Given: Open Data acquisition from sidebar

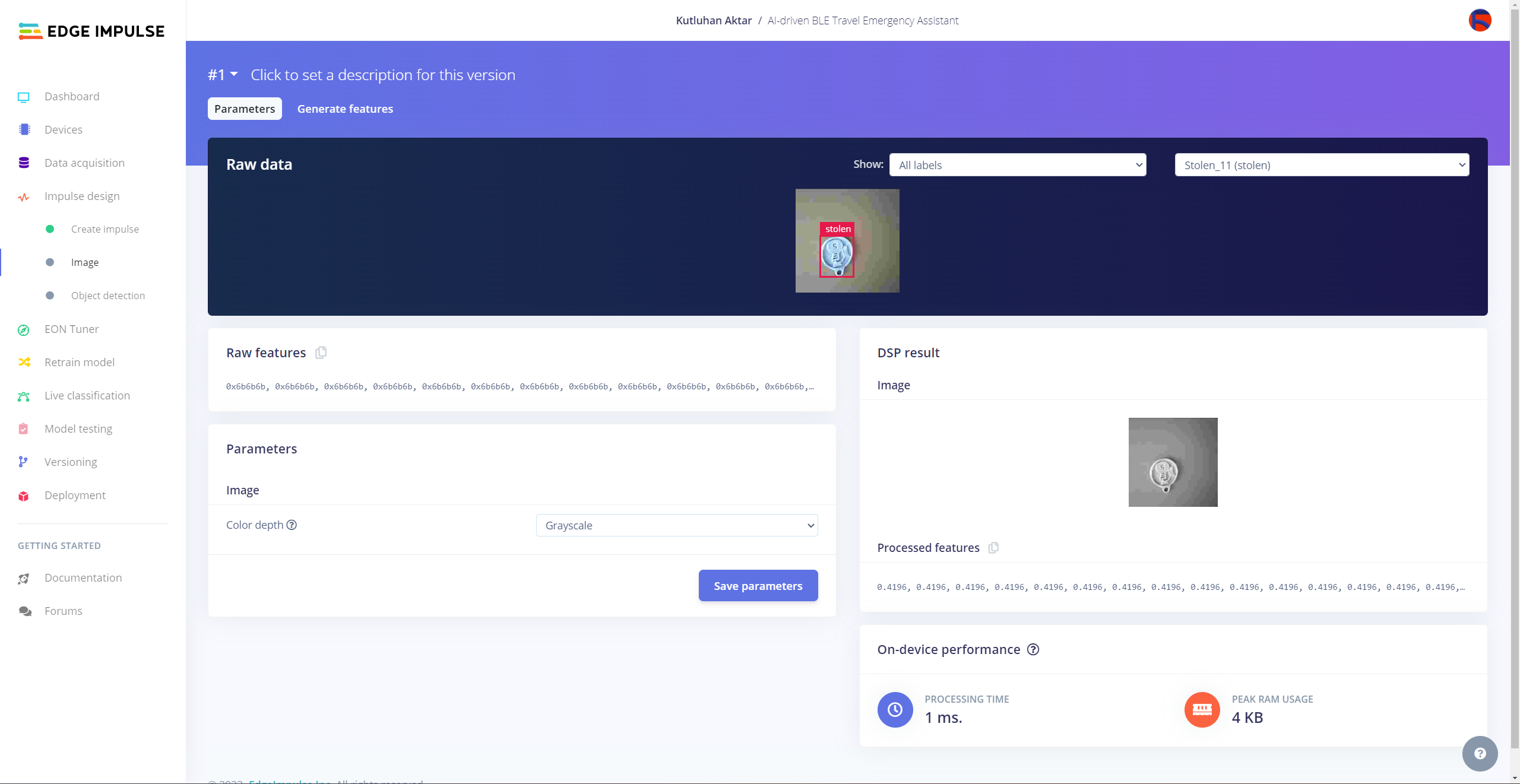Looking at the screenshot, I should tap(84, 163).
